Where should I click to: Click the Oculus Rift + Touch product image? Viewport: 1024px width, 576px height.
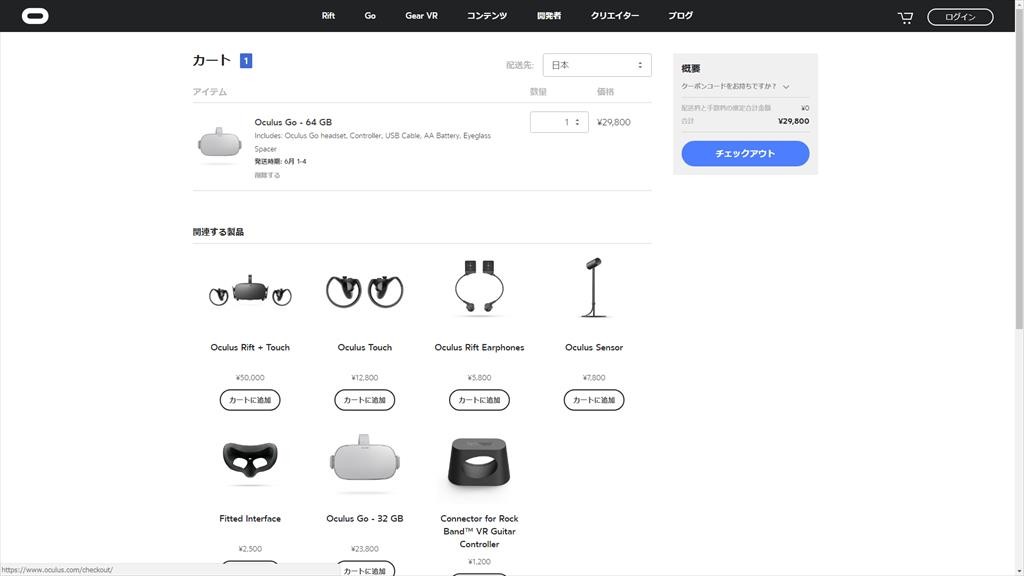(x=250, y=291)
